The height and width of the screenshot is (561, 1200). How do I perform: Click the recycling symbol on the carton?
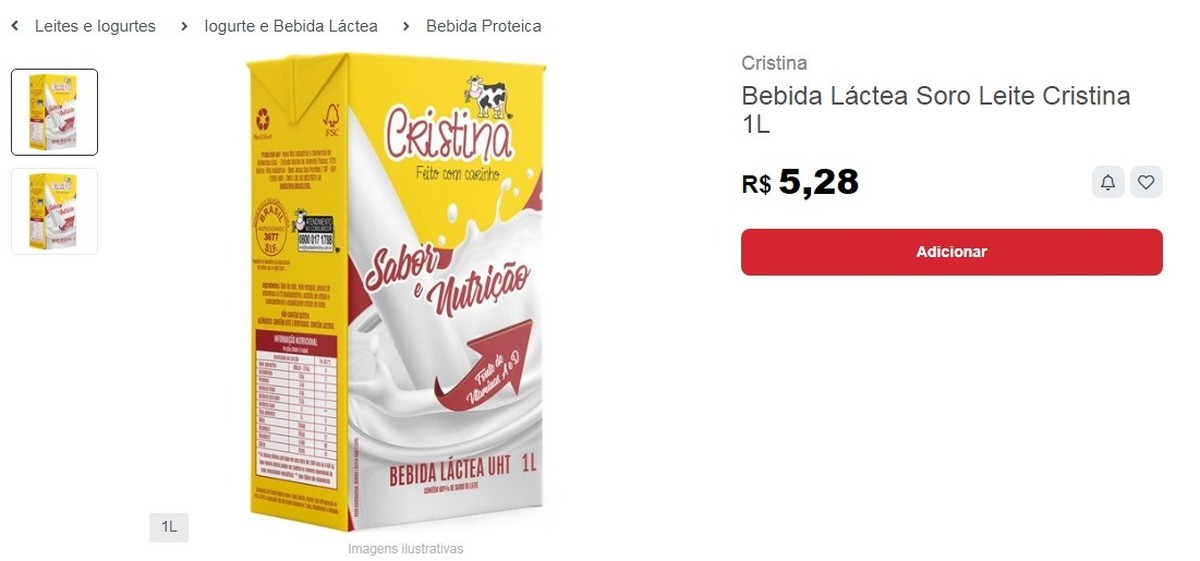[263, 116]
